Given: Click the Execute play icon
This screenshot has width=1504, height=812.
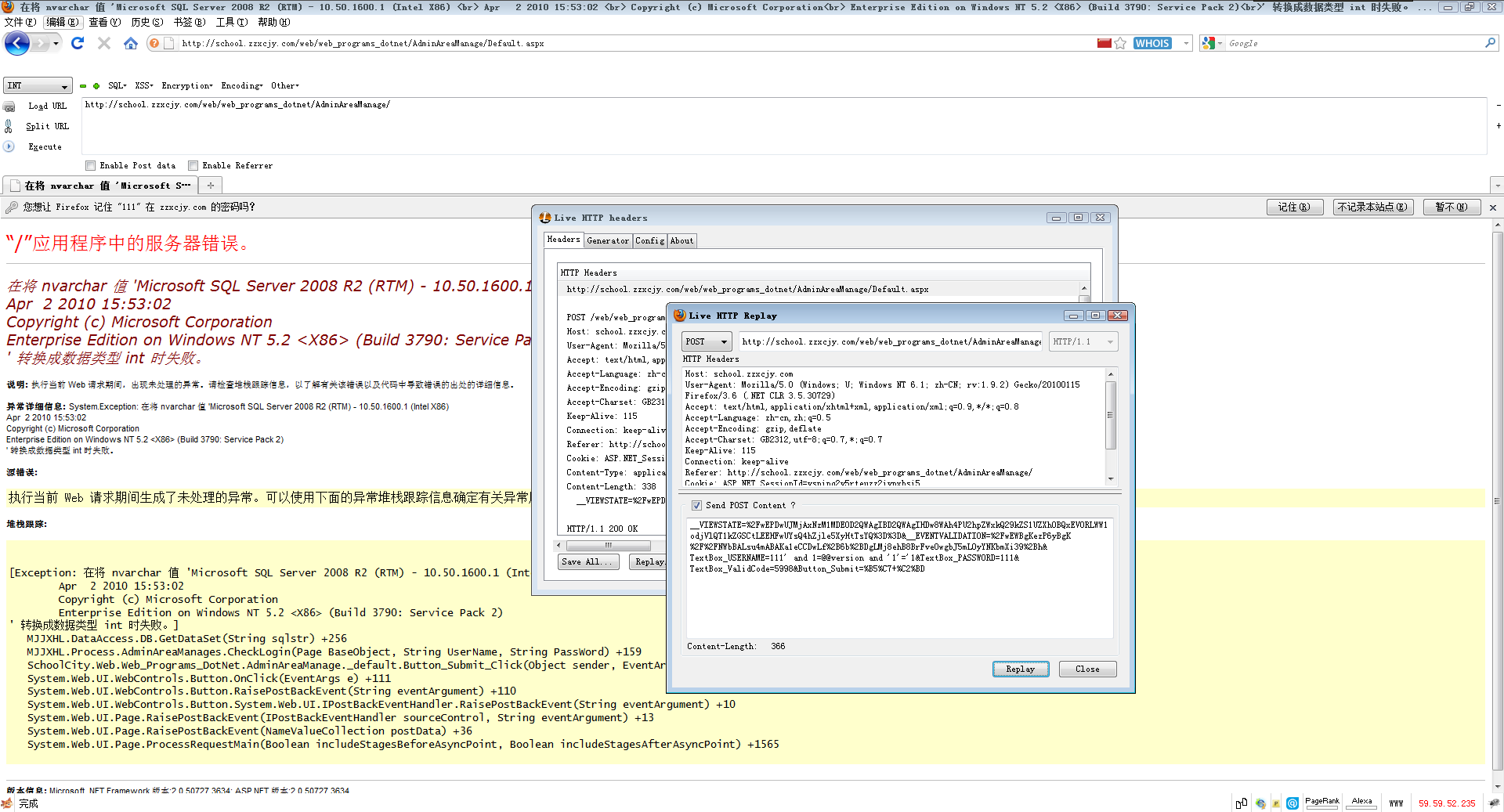Looking at the screenshot, I should click(9, 146).
